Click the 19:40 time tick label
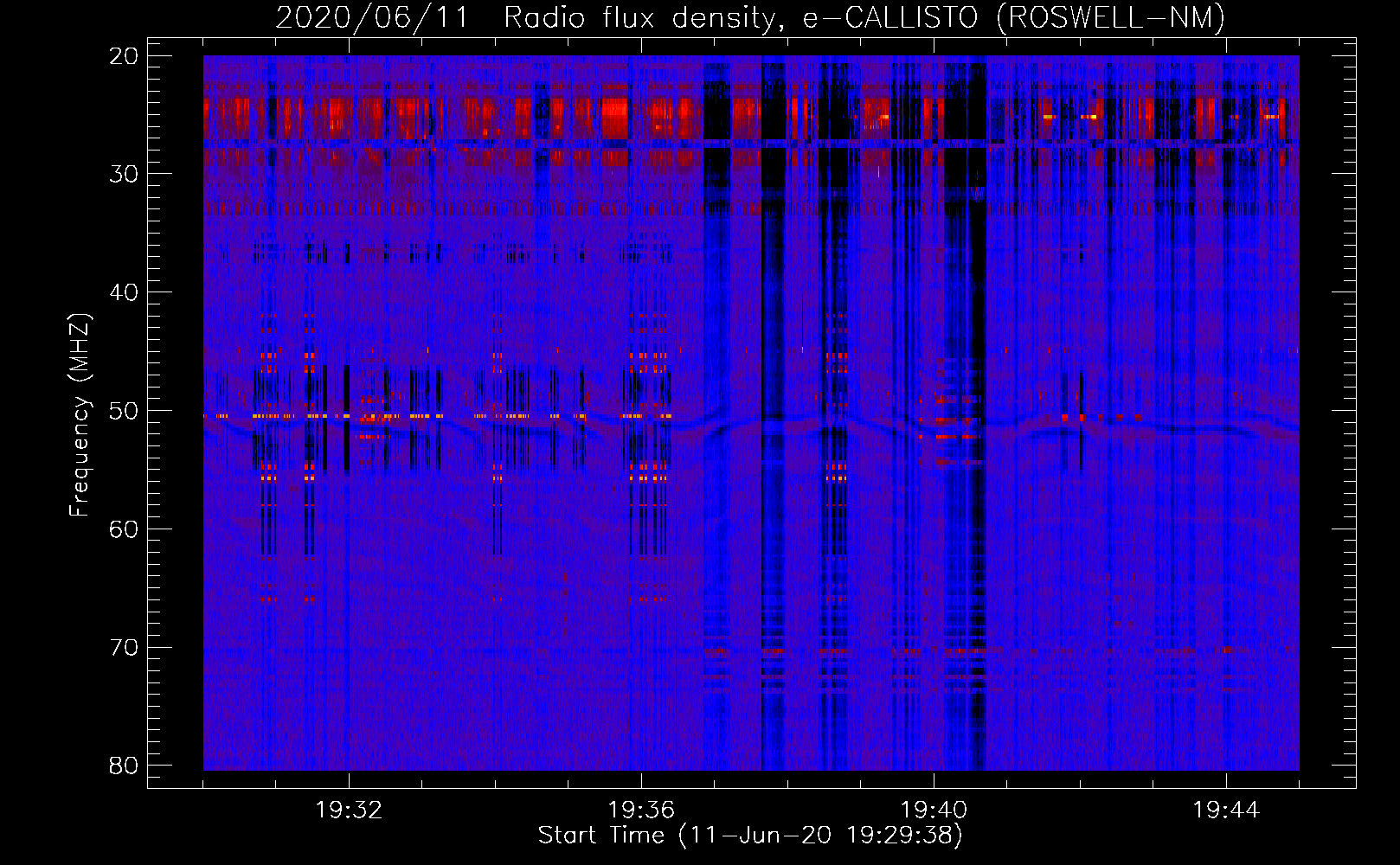The image size is (1400, 865). [x=934, y=811]
